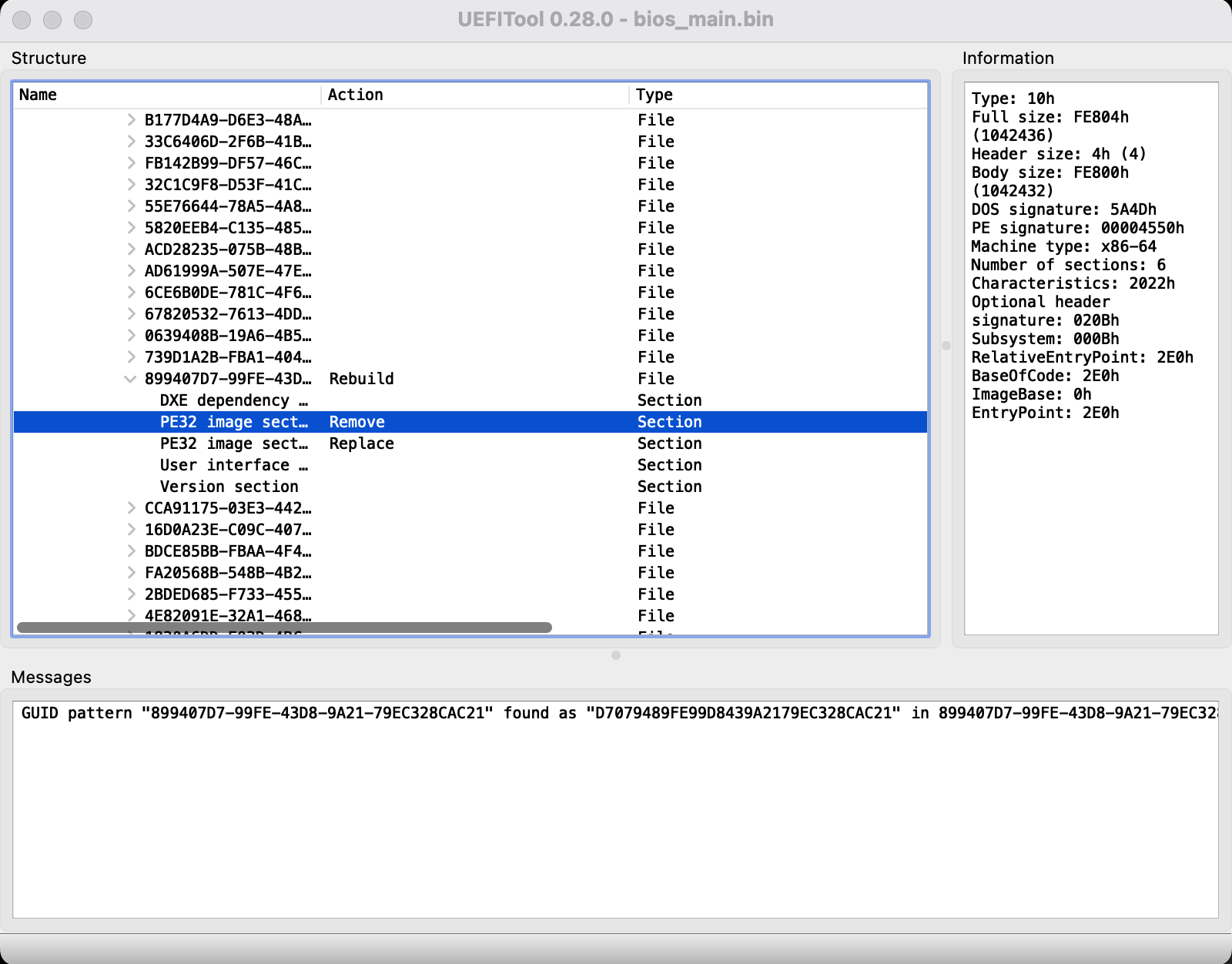This screenshot has height=964, width=1232.
Task: Close the UEFITool window
Action: pyautogui.click(x=22, y=20)
